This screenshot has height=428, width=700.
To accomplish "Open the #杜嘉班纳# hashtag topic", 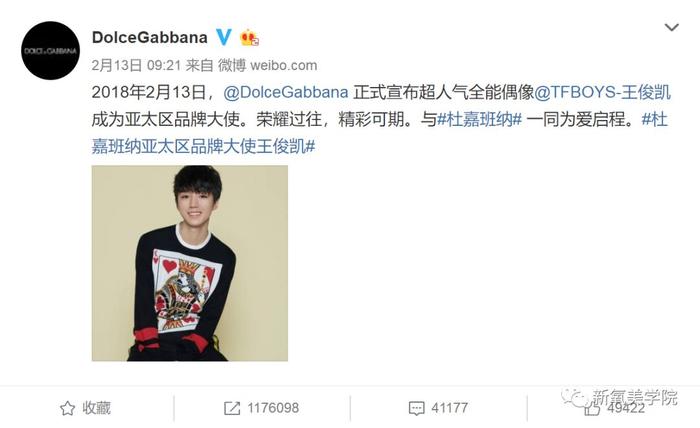I will coord(479,120).
